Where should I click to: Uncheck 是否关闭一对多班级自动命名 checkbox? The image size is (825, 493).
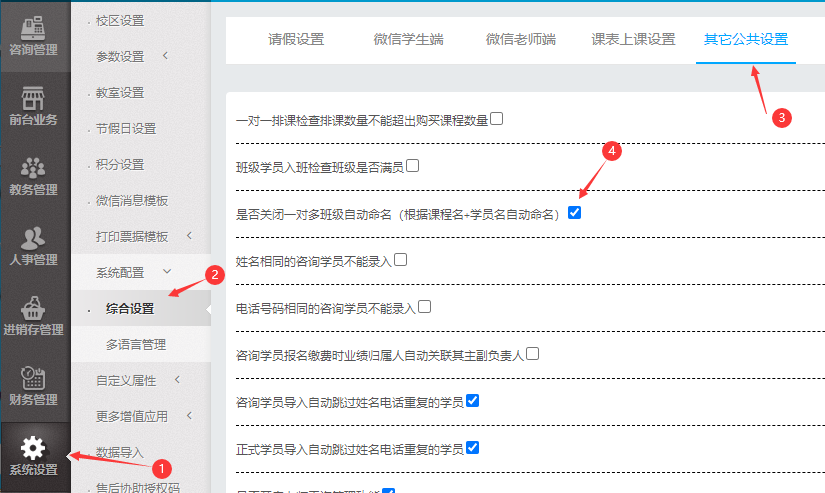click(575, 213)
